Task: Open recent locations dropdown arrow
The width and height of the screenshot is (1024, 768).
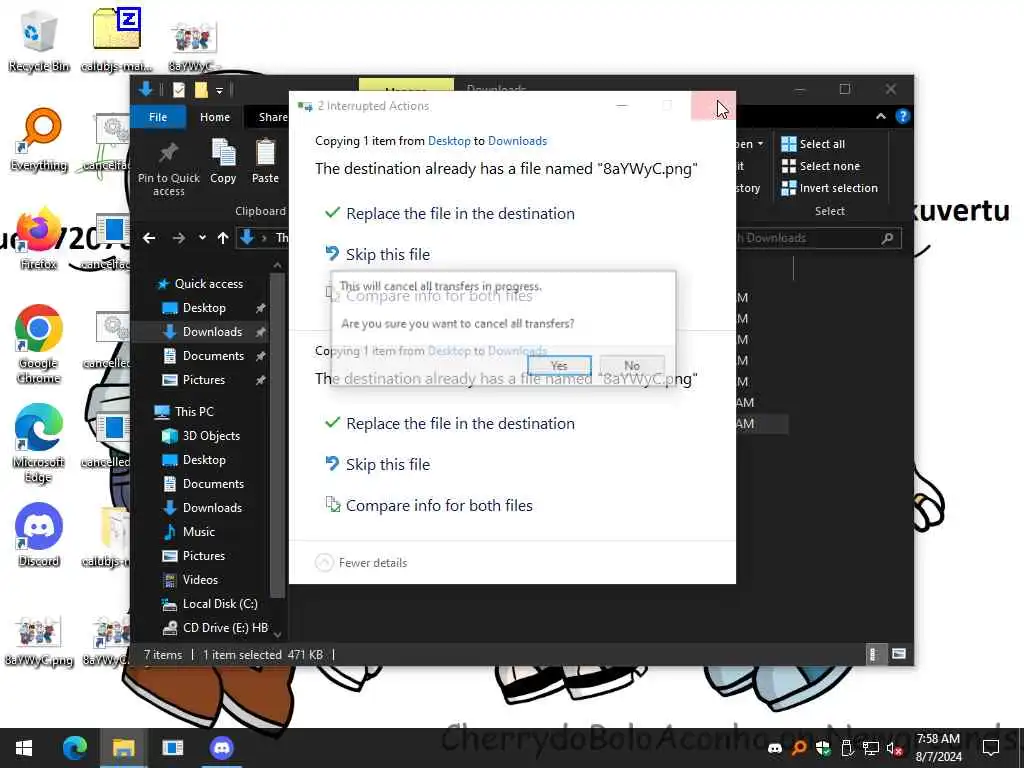Action: tap(202, 238)
